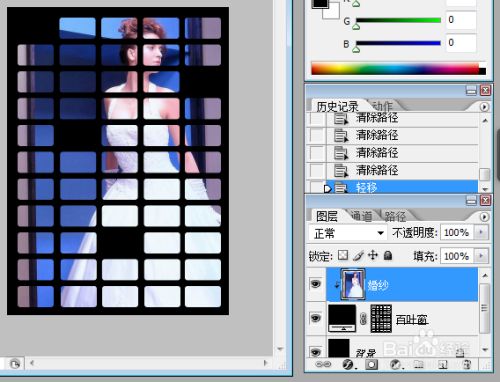Create a new layer group

point(419,364)
